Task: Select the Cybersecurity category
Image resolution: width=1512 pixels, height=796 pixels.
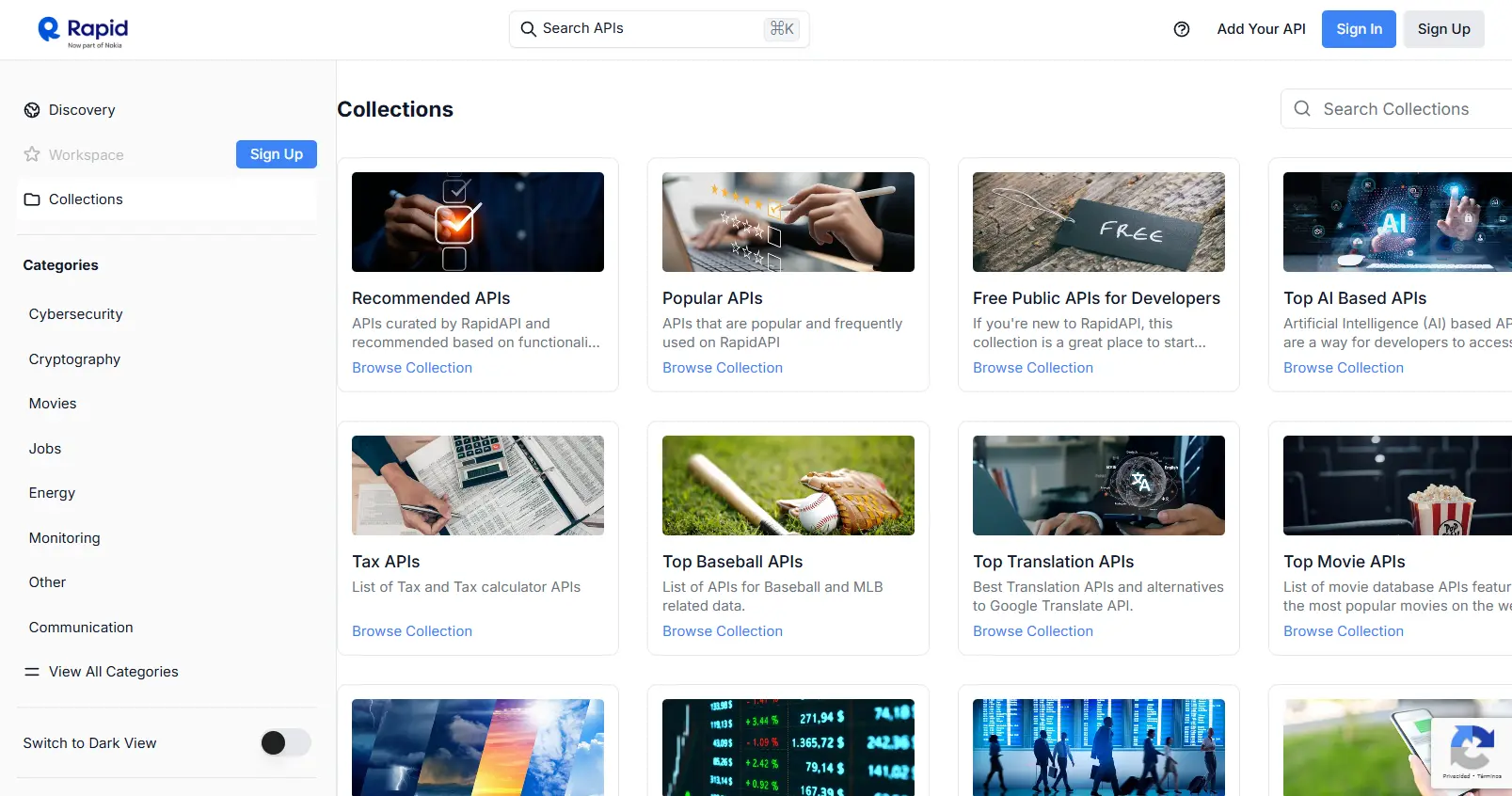Action: (75, 314)
